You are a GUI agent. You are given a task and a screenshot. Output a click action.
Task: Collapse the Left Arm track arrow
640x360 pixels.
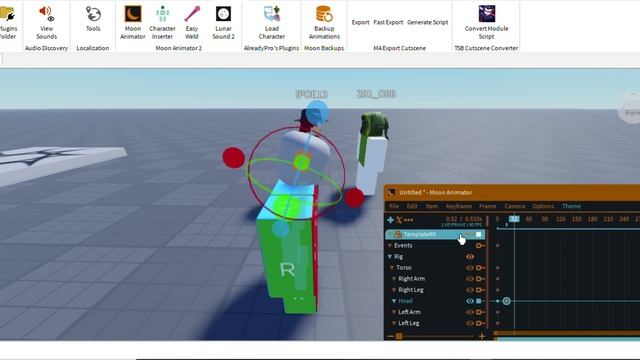click(394, 312)
